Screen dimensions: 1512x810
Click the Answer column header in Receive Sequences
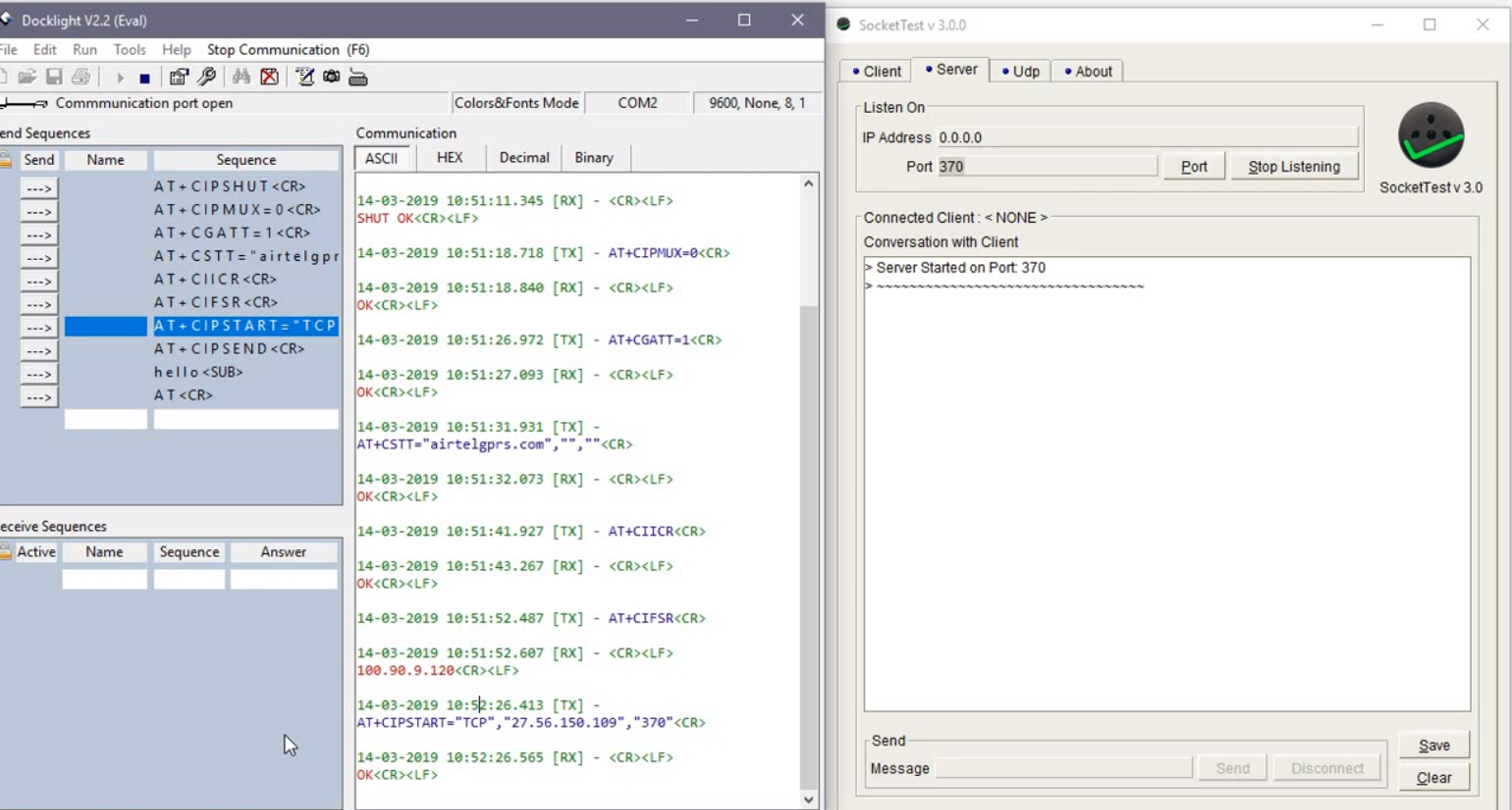(x=283, y=552)
